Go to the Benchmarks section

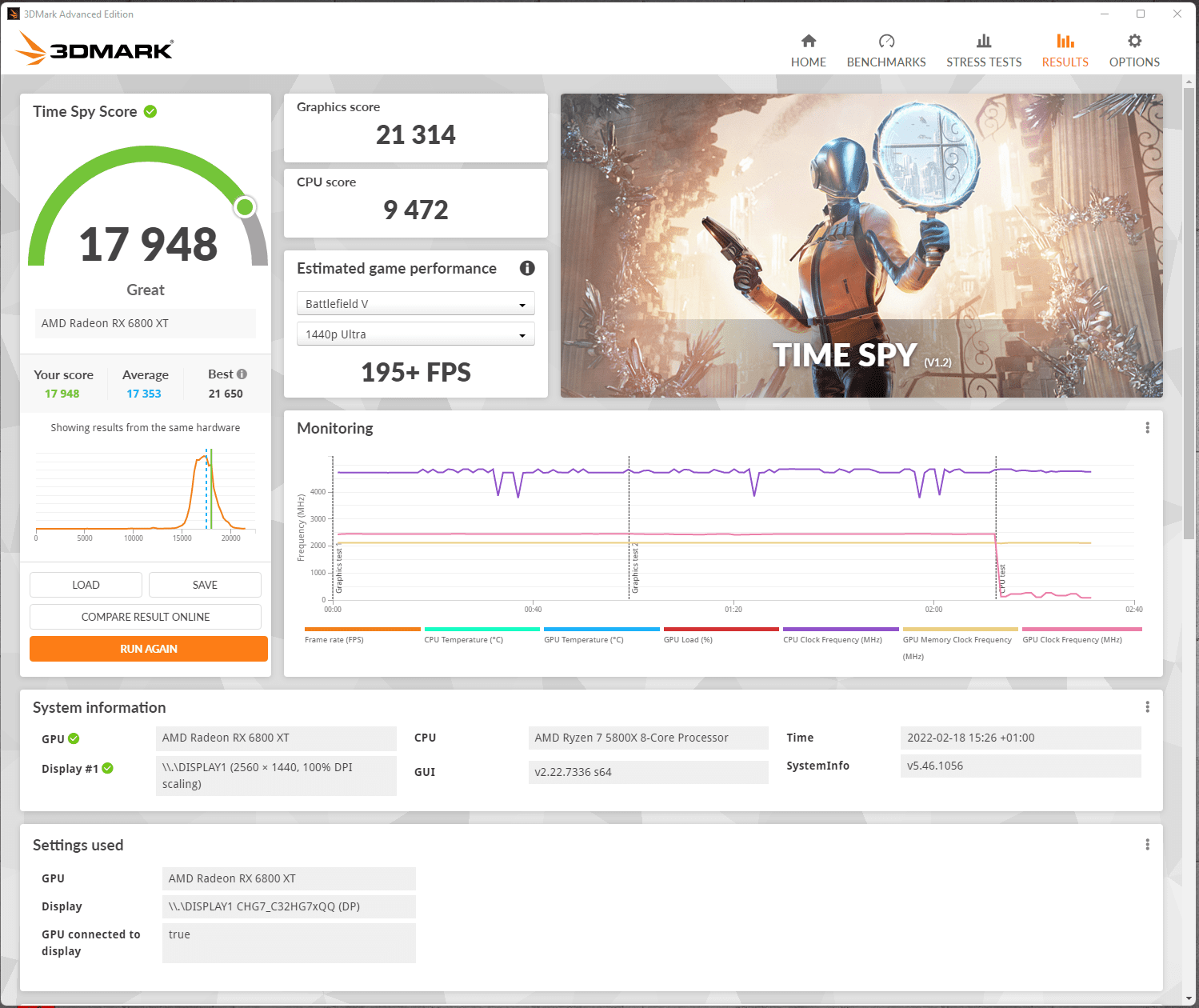click(x=886, y=50)
